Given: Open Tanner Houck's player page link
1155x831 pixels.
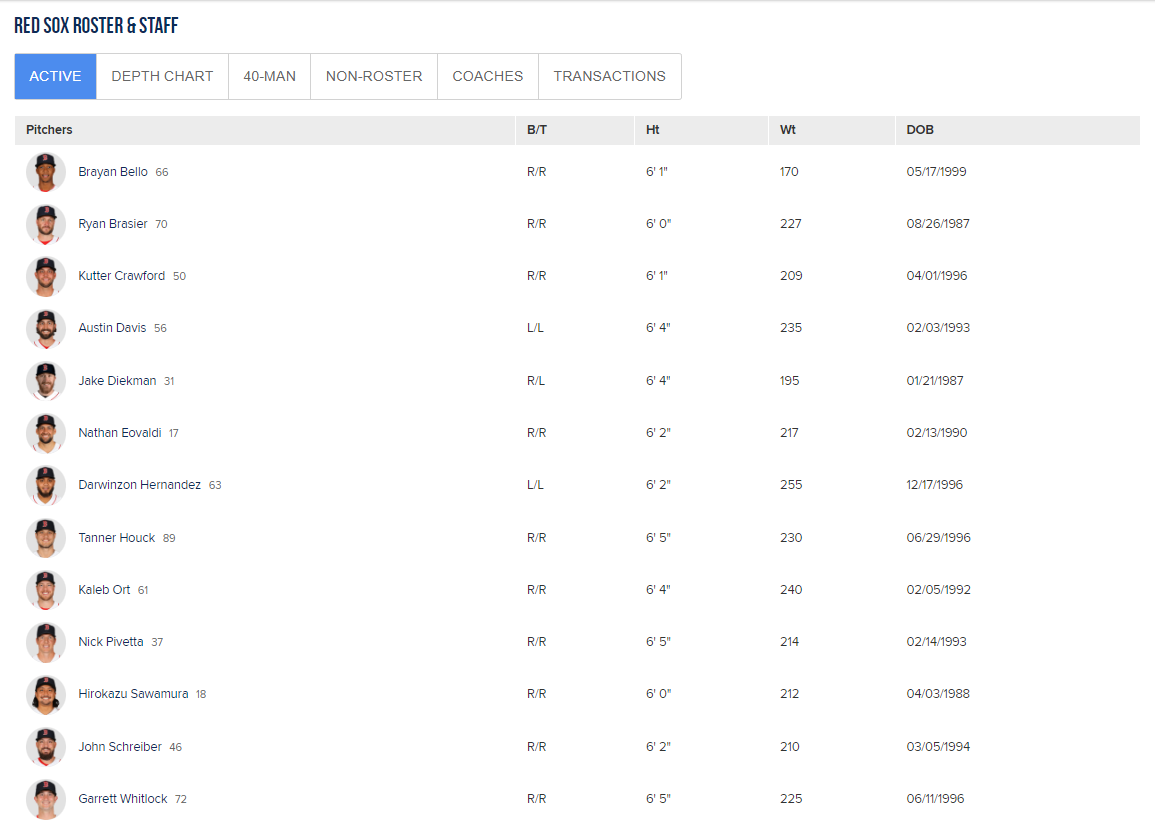Looking at the screenshot, I should [116, 538].
